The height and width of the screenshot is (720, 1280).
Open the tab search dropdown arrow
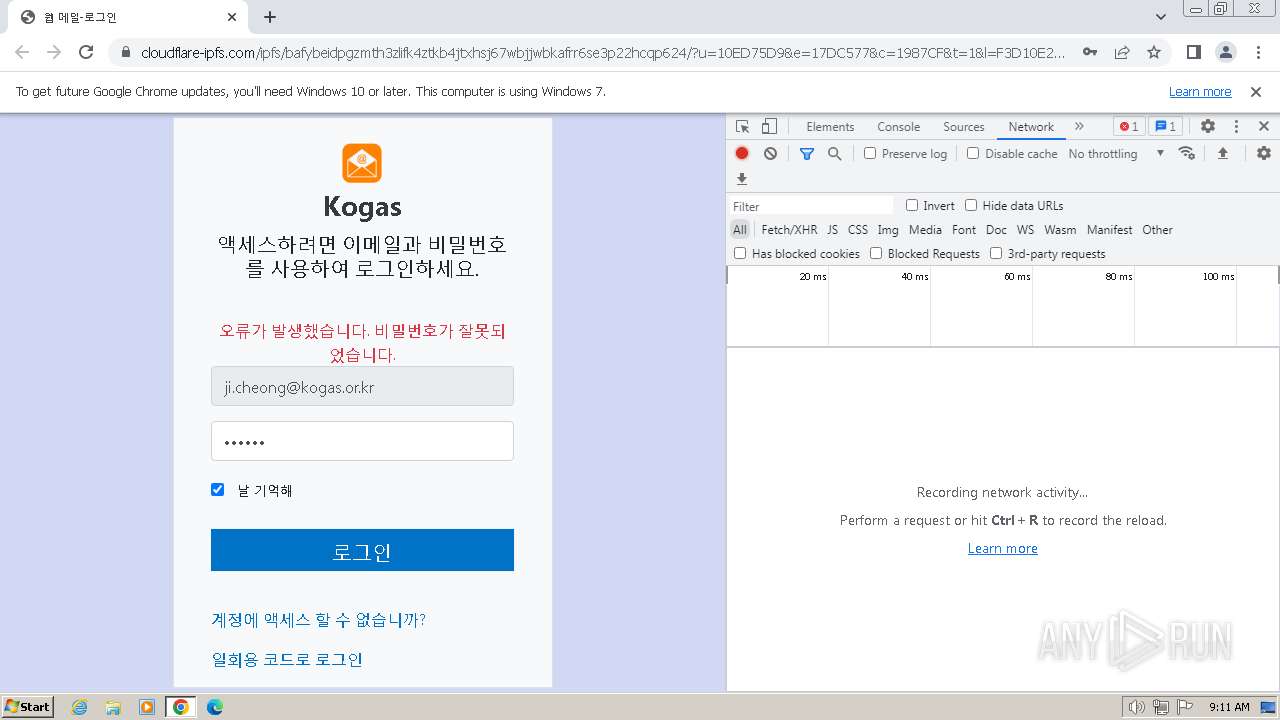(x=1160, y=17)
